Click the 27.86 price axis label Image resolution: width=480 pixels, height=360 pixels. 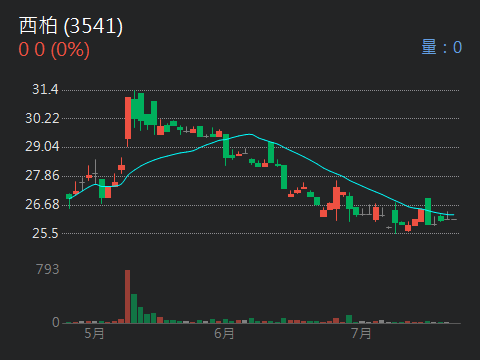(x=42, y=176)
